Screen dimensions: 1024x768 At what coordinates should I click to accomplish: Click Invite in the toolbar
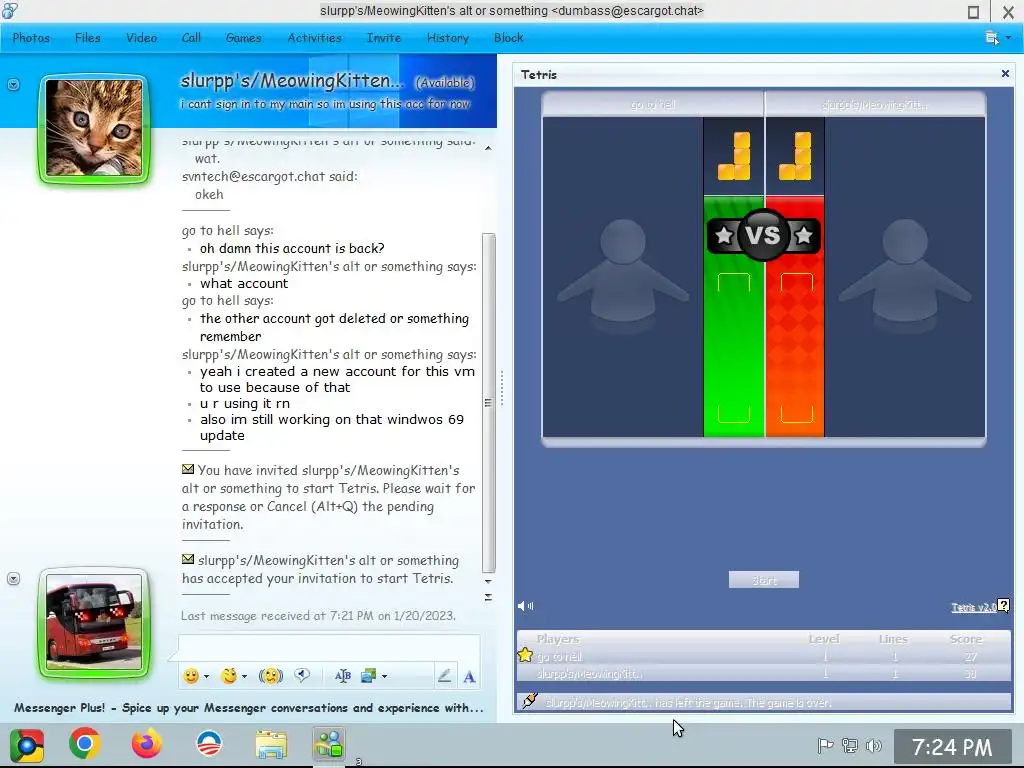pos(384,38)
